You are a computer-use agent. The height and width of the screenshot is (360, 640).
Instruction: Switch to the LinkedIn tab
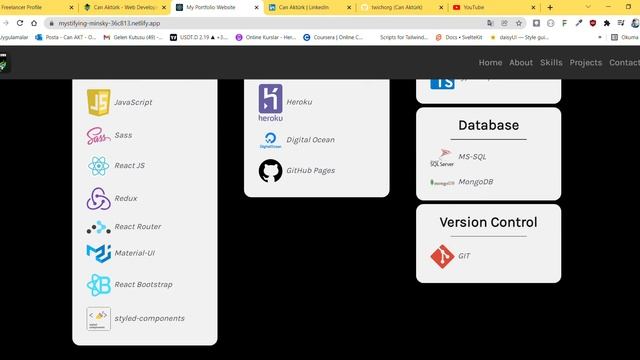(x=309, y=7)
